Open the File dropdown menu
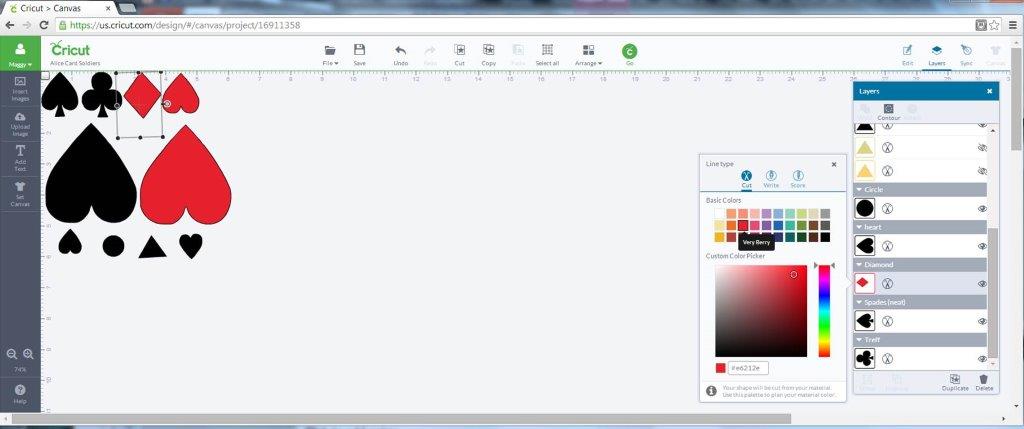 (330, 55)
